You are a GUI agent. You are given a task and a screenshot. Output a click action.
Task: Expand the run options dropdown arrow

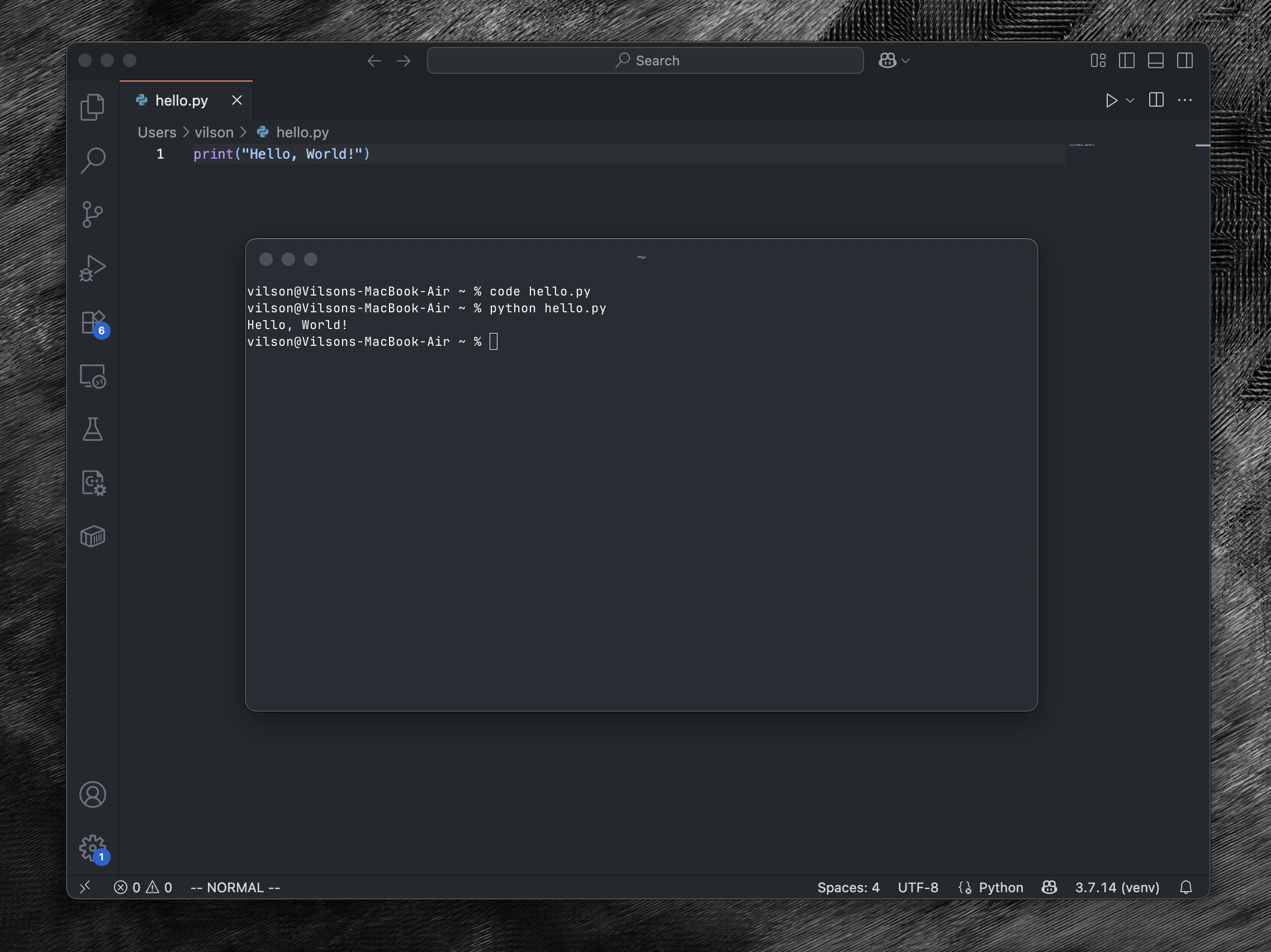pos(1130,101)
